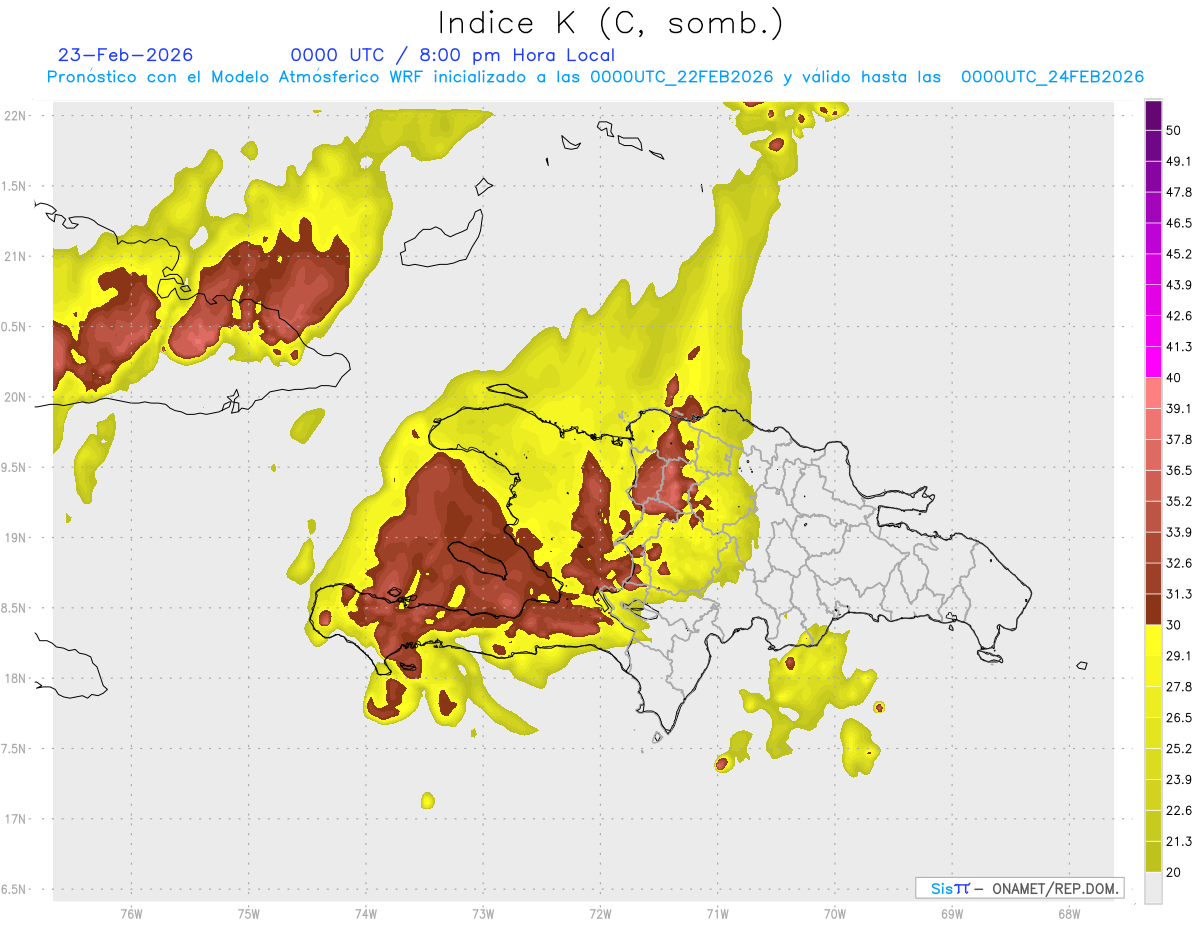Click the colorbar value 35.2
Viewport: 1200px width, 927px height.
pyautogui.click(x=1180, y=502)
